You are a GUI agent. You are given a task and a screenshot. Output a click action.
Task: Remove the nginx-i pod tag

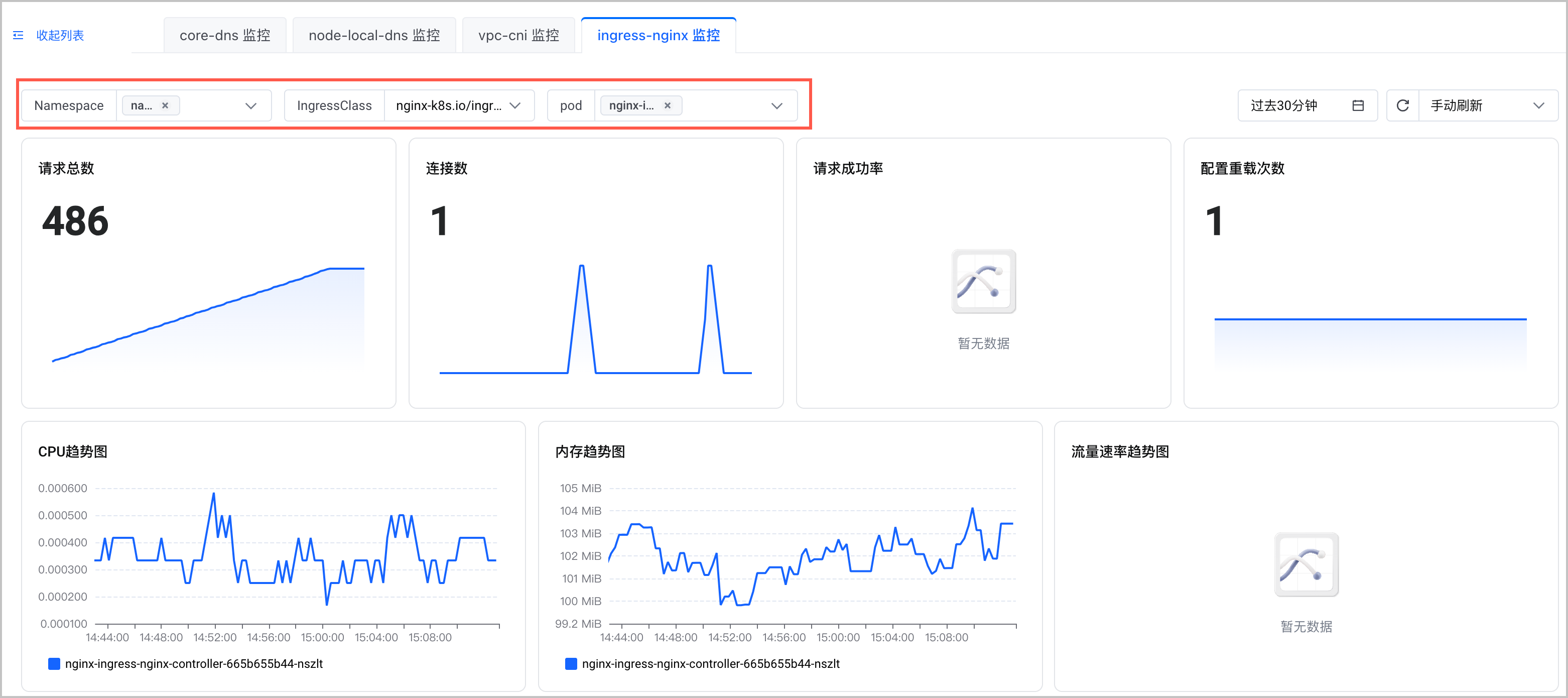click(668, 105)
